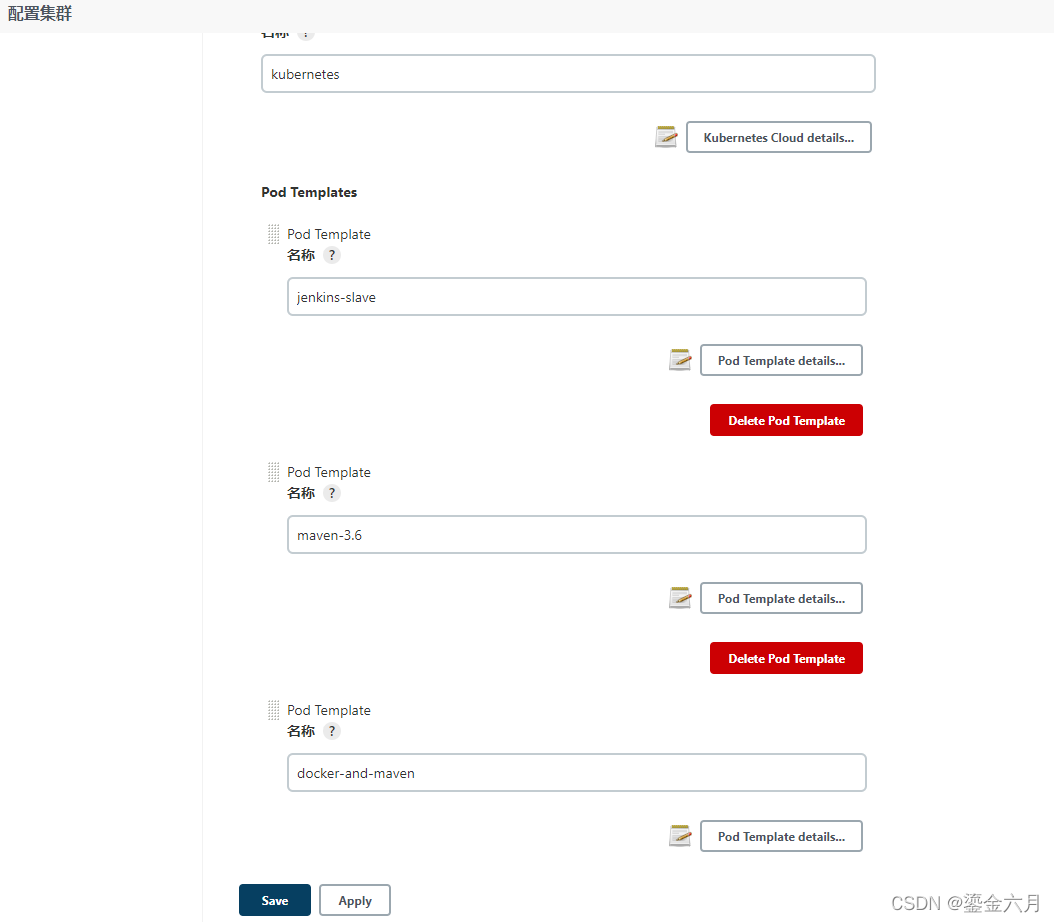The width and height of the screenshot is (1054, 922).
Task: Expand Kubernetes Cloud details
Action: click(778, 137)
